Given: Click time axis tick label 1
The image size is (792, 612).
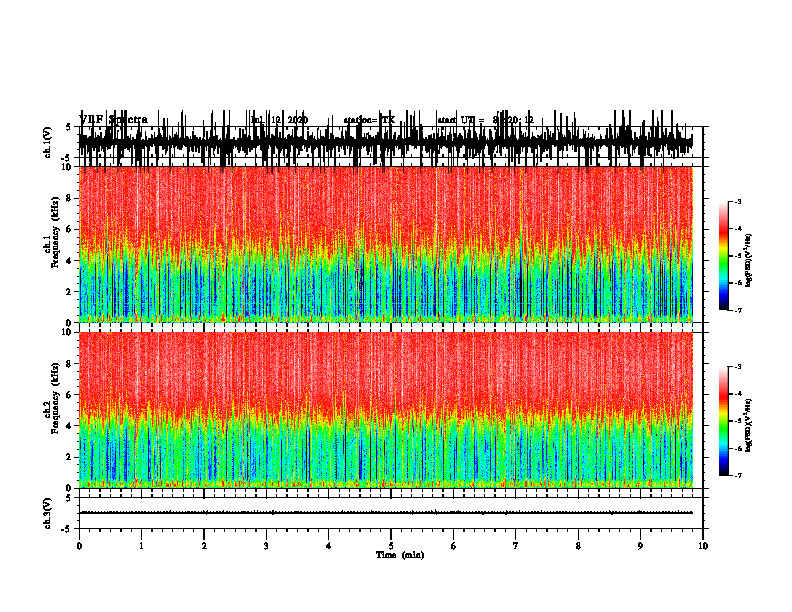Looking at the screenshot, I should click(x=141, y=546).
